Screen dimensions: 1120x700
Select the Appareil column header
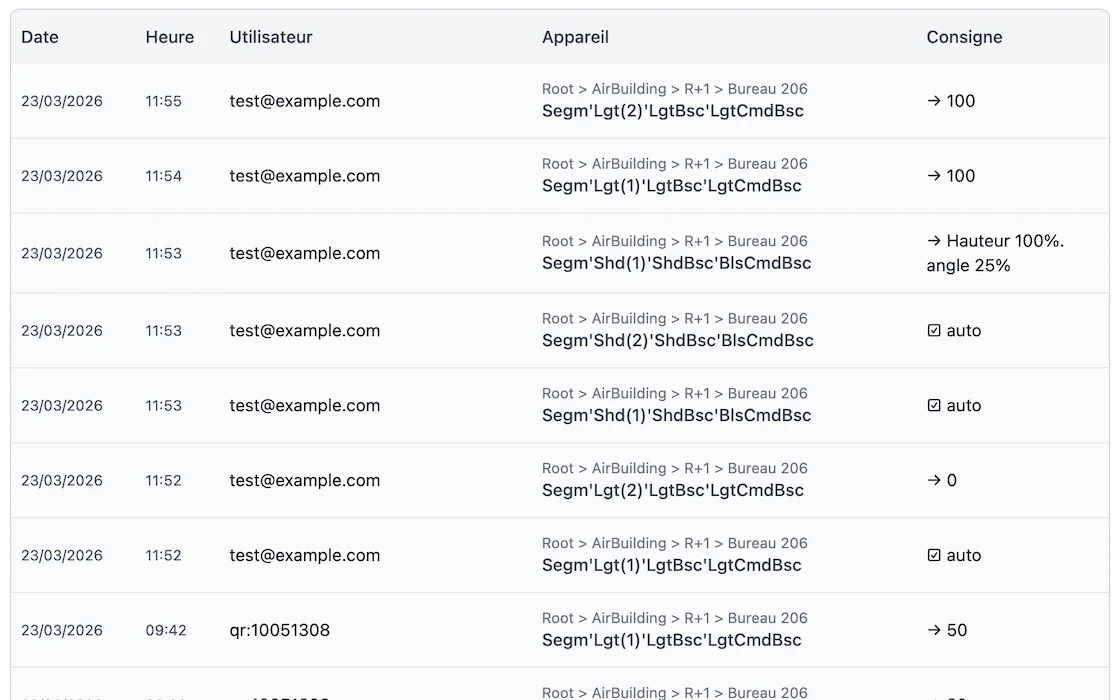pyautogui.click(x=575, y=37)
